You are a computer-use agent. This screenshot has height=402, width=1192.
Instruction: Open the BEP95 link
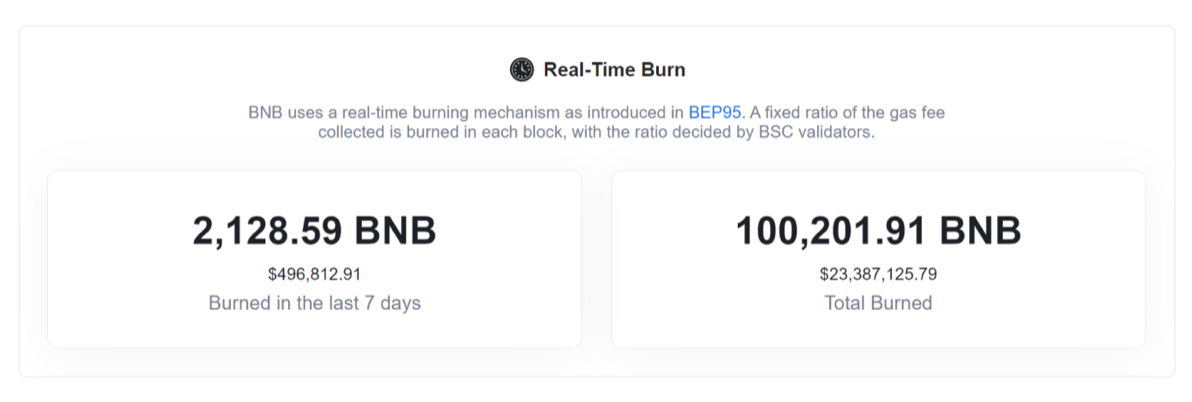(x=715, y=112)
